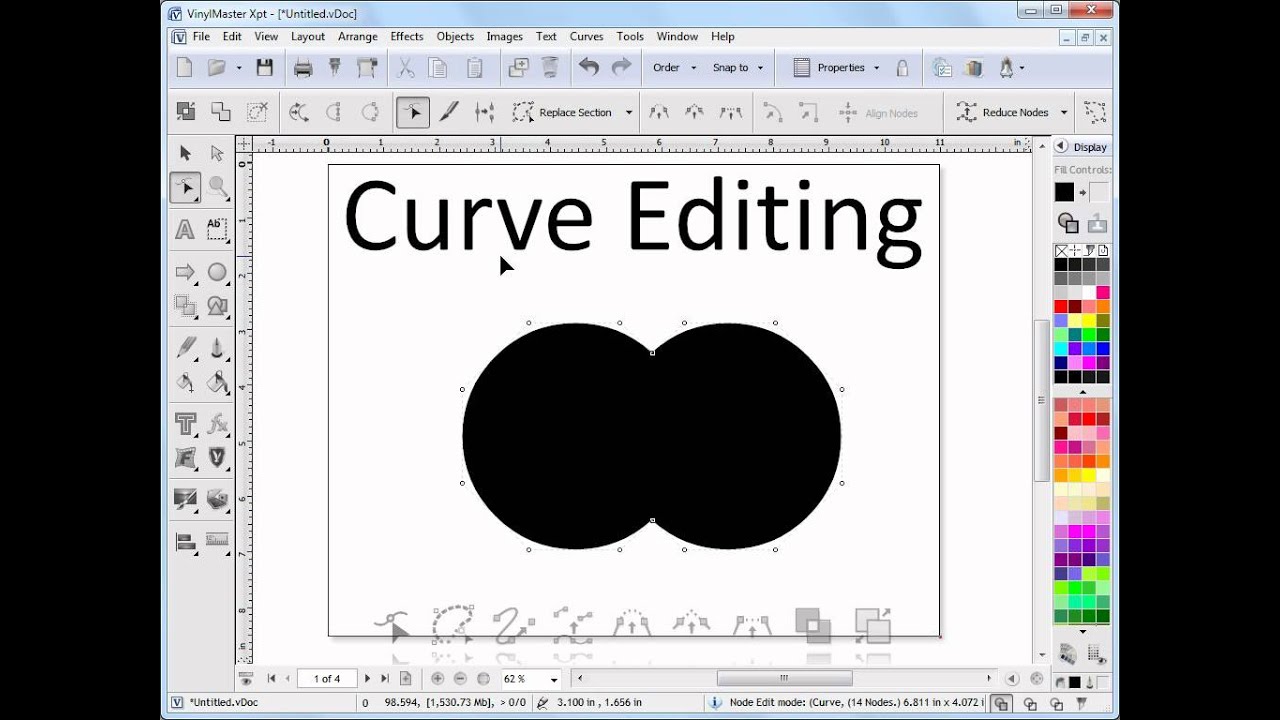Click the Reduce Nodes button
Screen dimensions: 1280x720
point(1003,112)
